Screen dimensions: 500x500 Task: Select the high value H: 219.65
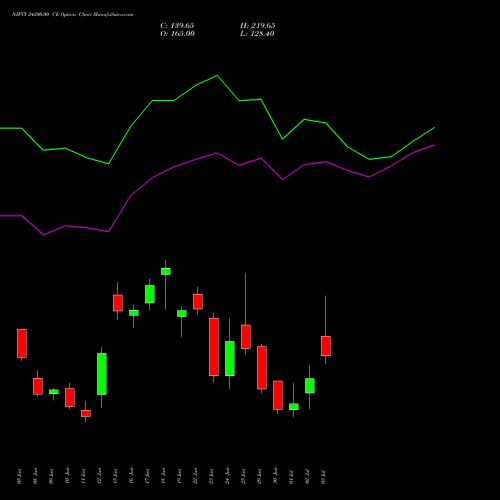258,26
